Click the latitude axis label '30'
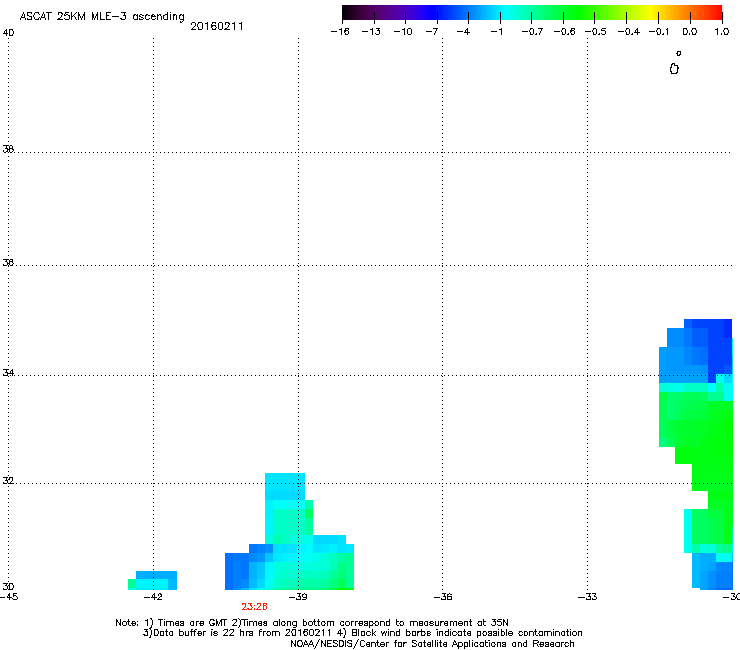The width and height of the screenshot is (740, 650). tap(8, 586)
